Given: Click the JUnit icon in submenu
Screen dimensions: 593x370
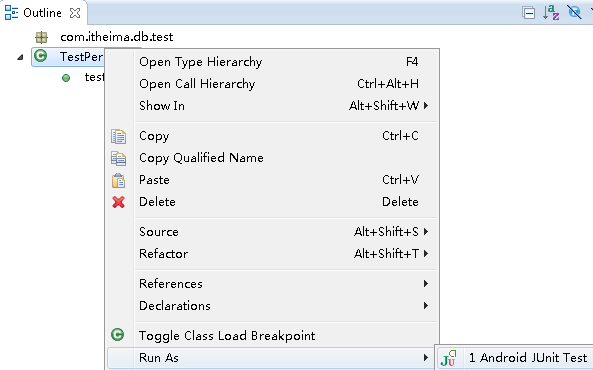Looking at the screenshot, I should 448,358.
